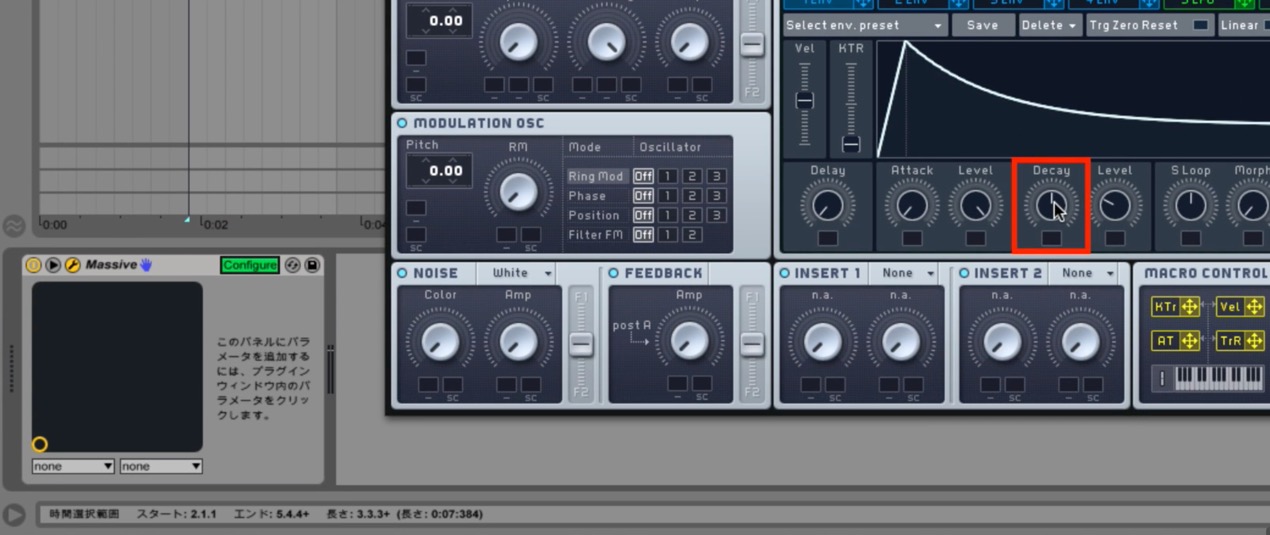
Task: Open the 'Select env. preset' dropdown
Action: (865, 25)
